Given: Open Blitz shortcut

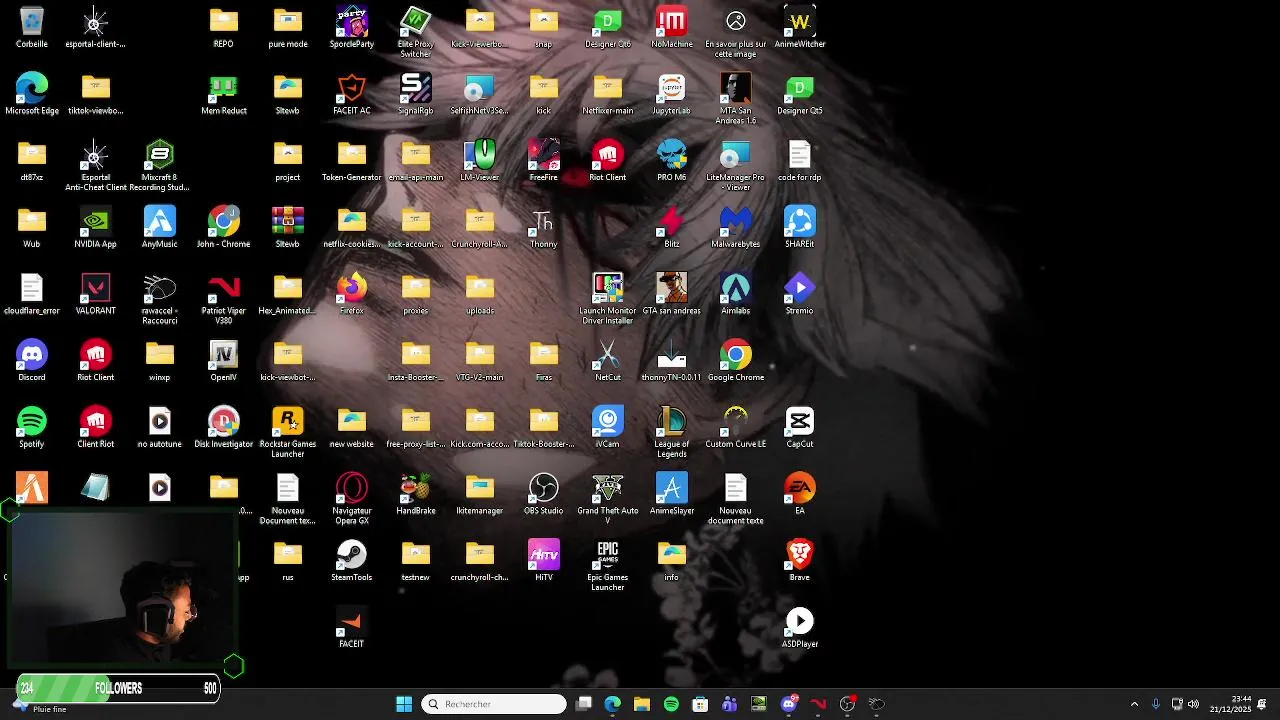Looking at the screenshot, I should [x=672, y=228].
